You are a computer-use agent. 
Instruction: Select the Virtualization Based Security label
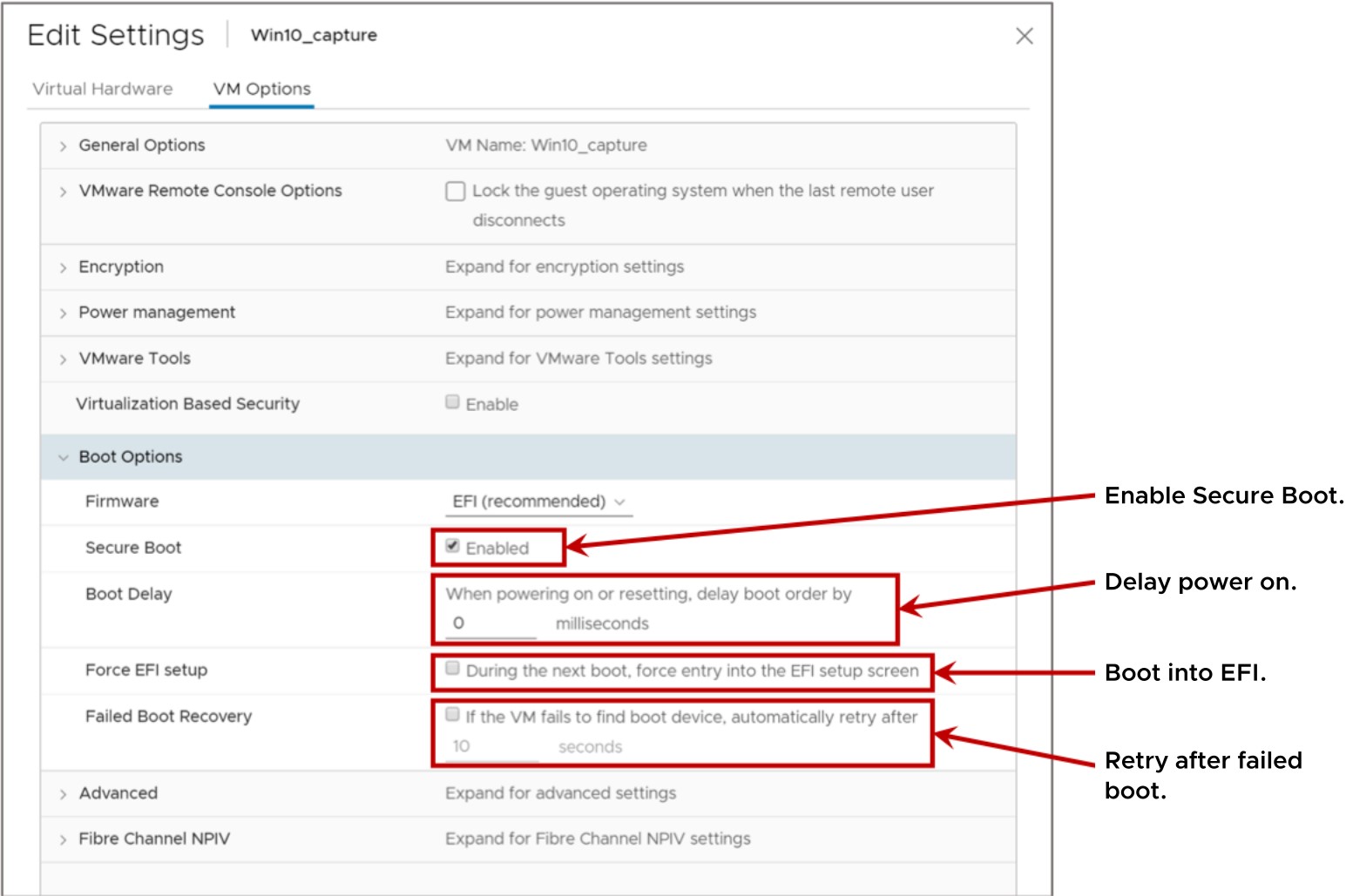click(187, 404)
